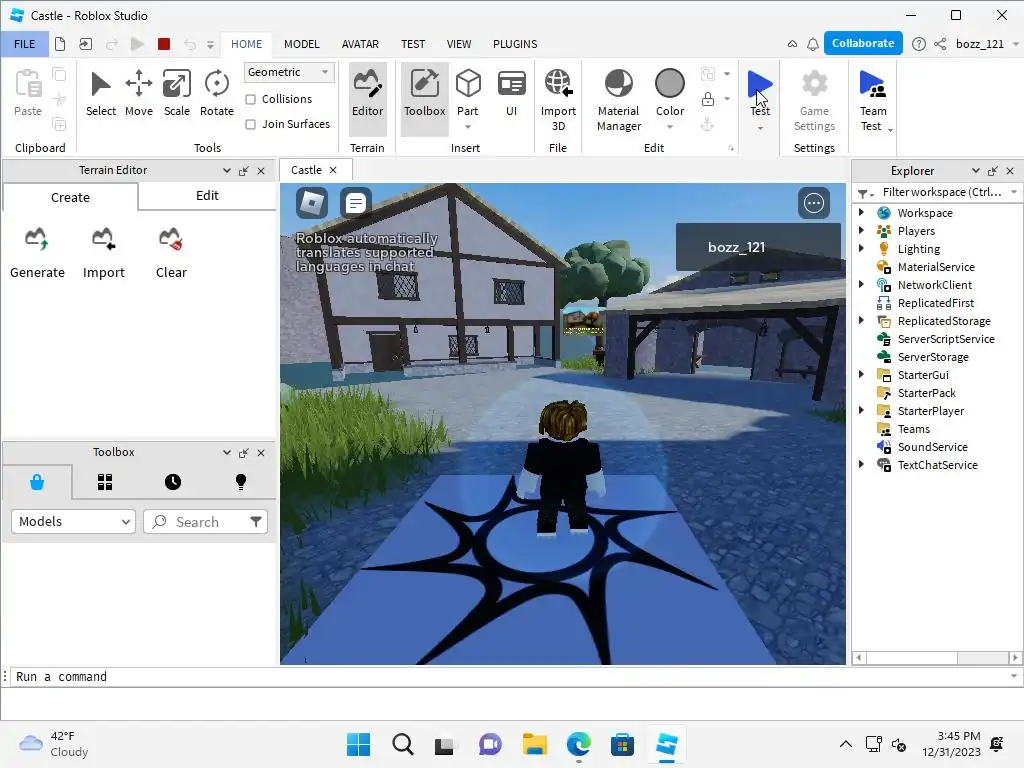Expand the StarterGui node
This screenshot has width=1024, height=768.
point(861,374)
